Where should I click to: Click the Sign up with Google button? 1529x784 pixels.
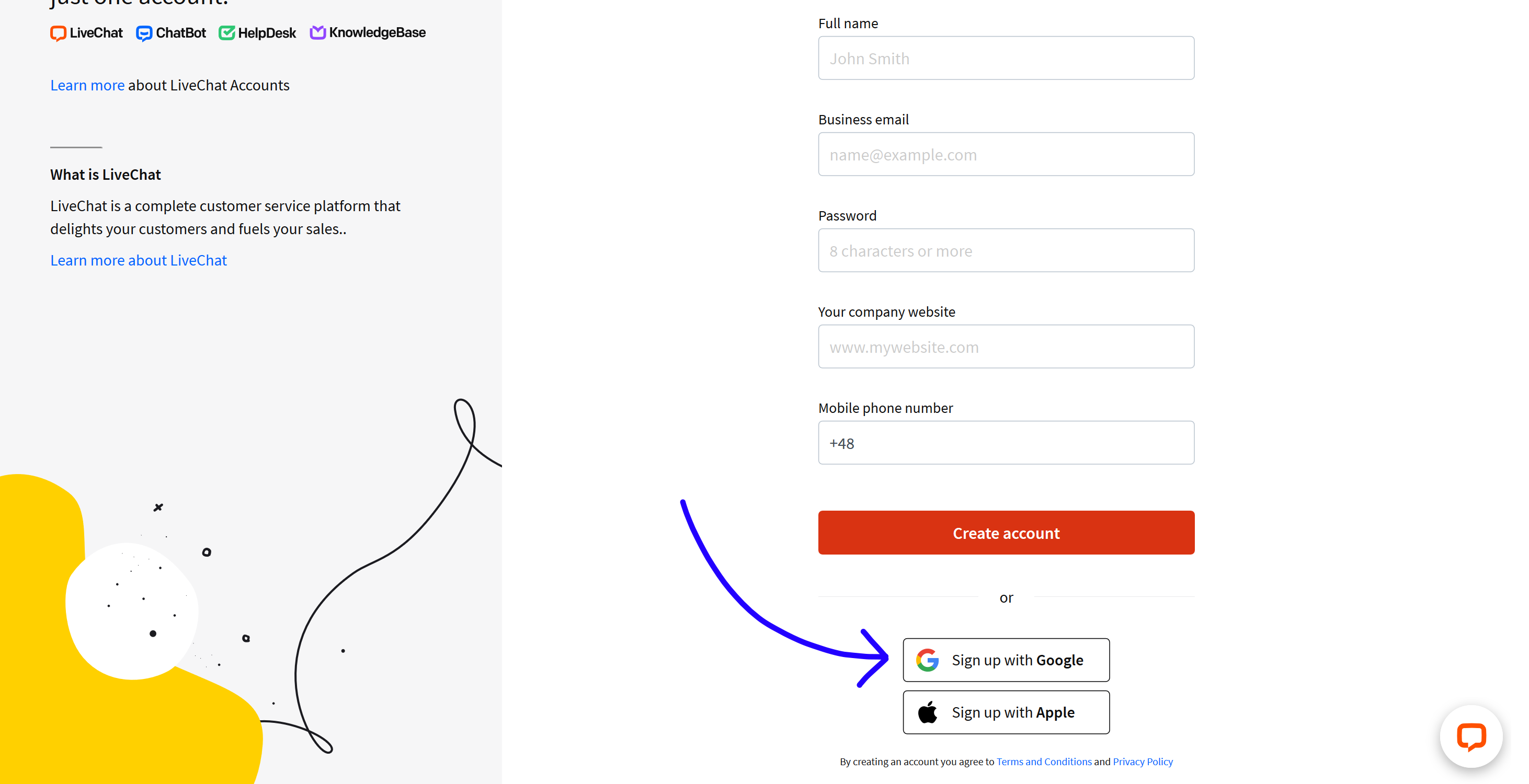(x=1006, y=660)
